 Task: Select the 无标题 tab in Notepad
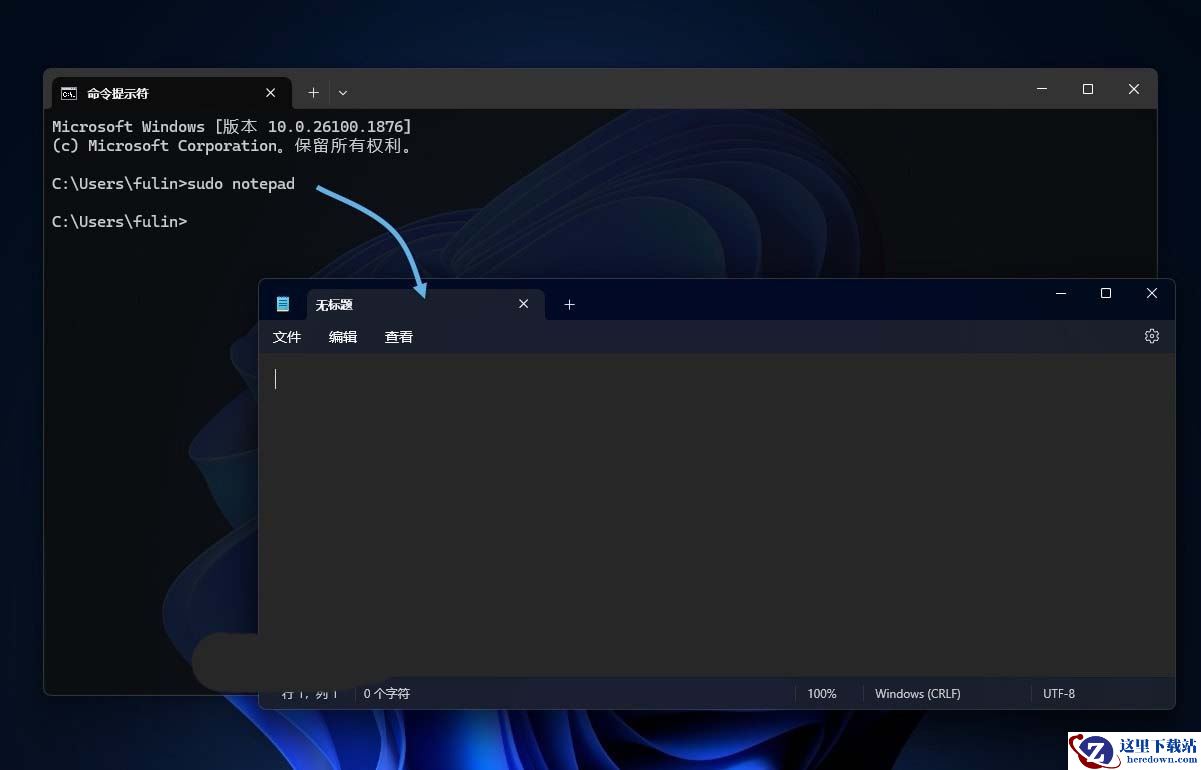tap(426, 304)
